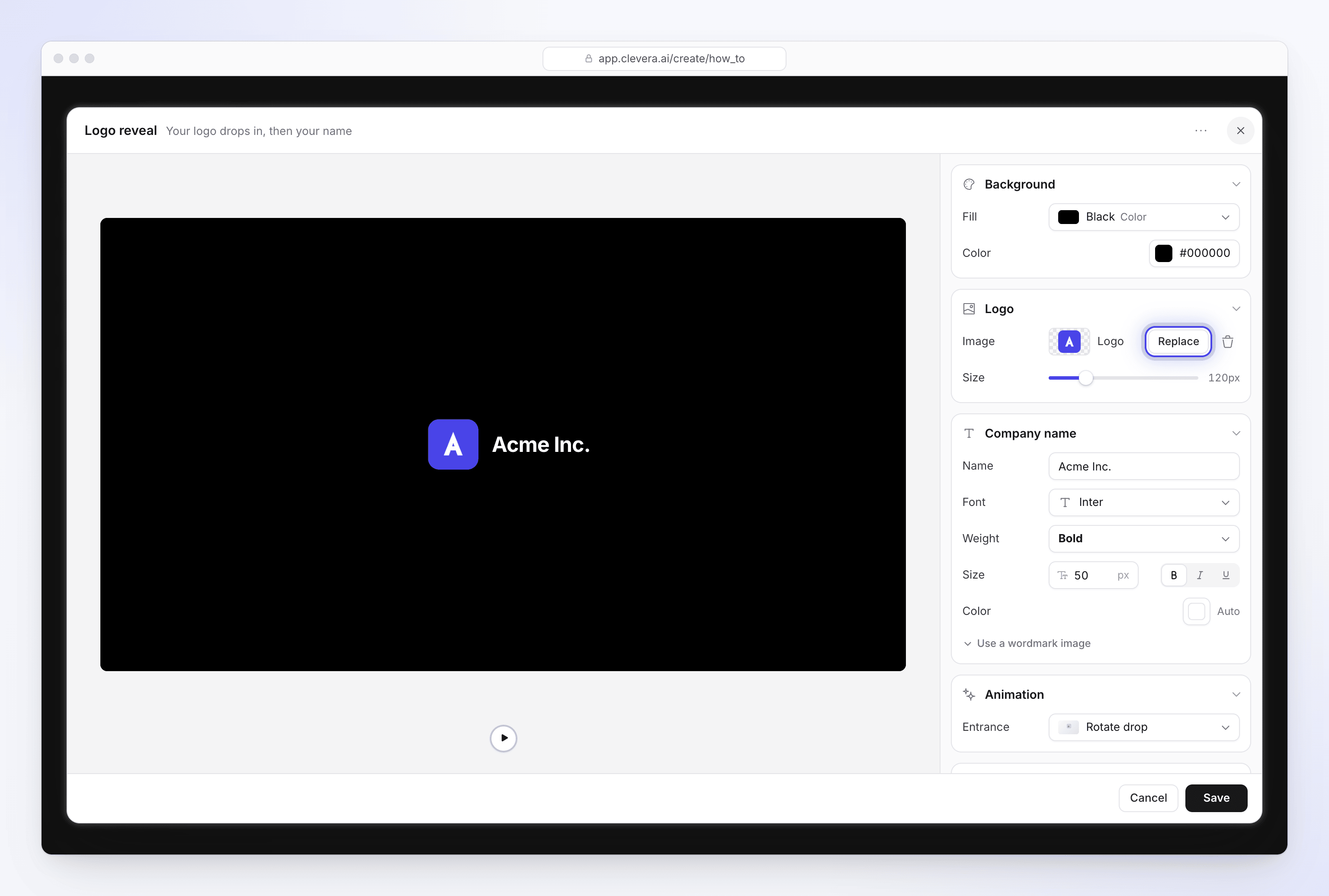Click the text Size field showing 50
Image resolution: width=1329 pixels, height=896 pixels.
coord(1093,576)
